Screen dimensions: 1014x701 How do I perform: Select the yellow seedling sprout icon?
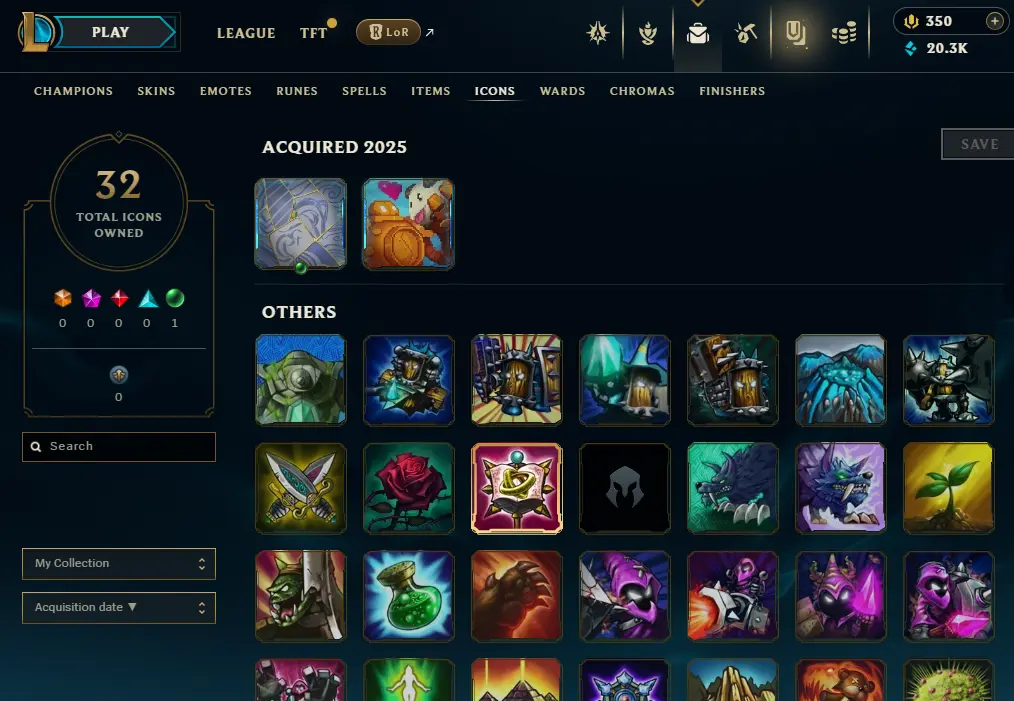tap(948, 488)
